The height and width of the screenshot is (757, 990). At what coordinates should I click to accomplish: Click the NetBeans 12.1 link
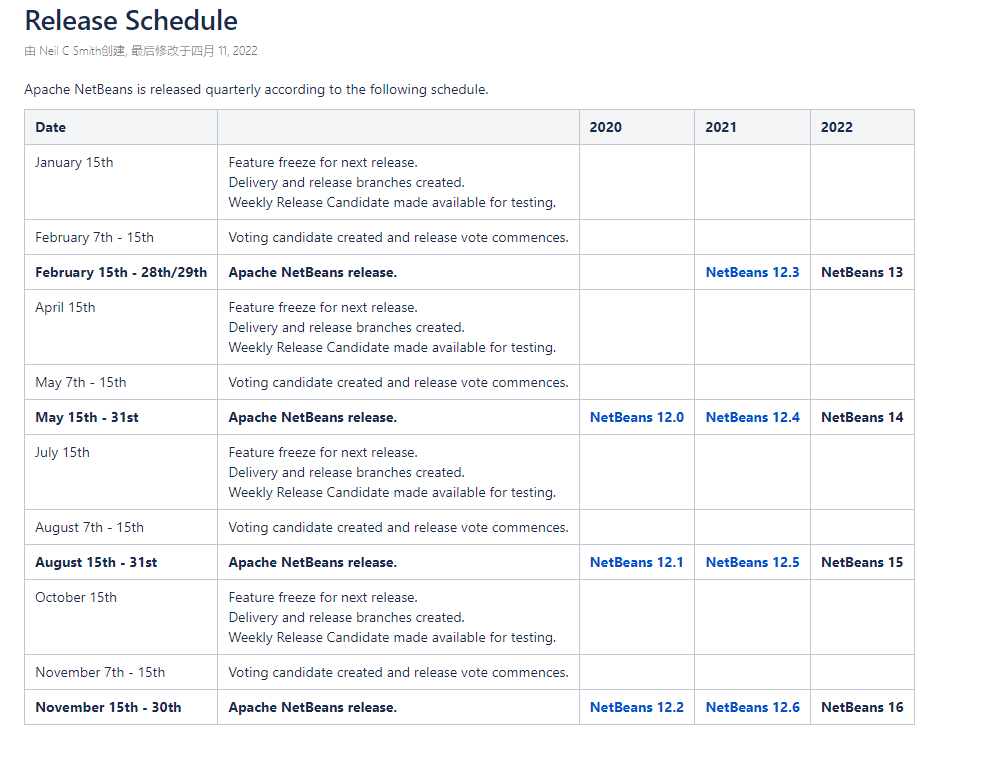pyautogui.click(x=636, y=562)
